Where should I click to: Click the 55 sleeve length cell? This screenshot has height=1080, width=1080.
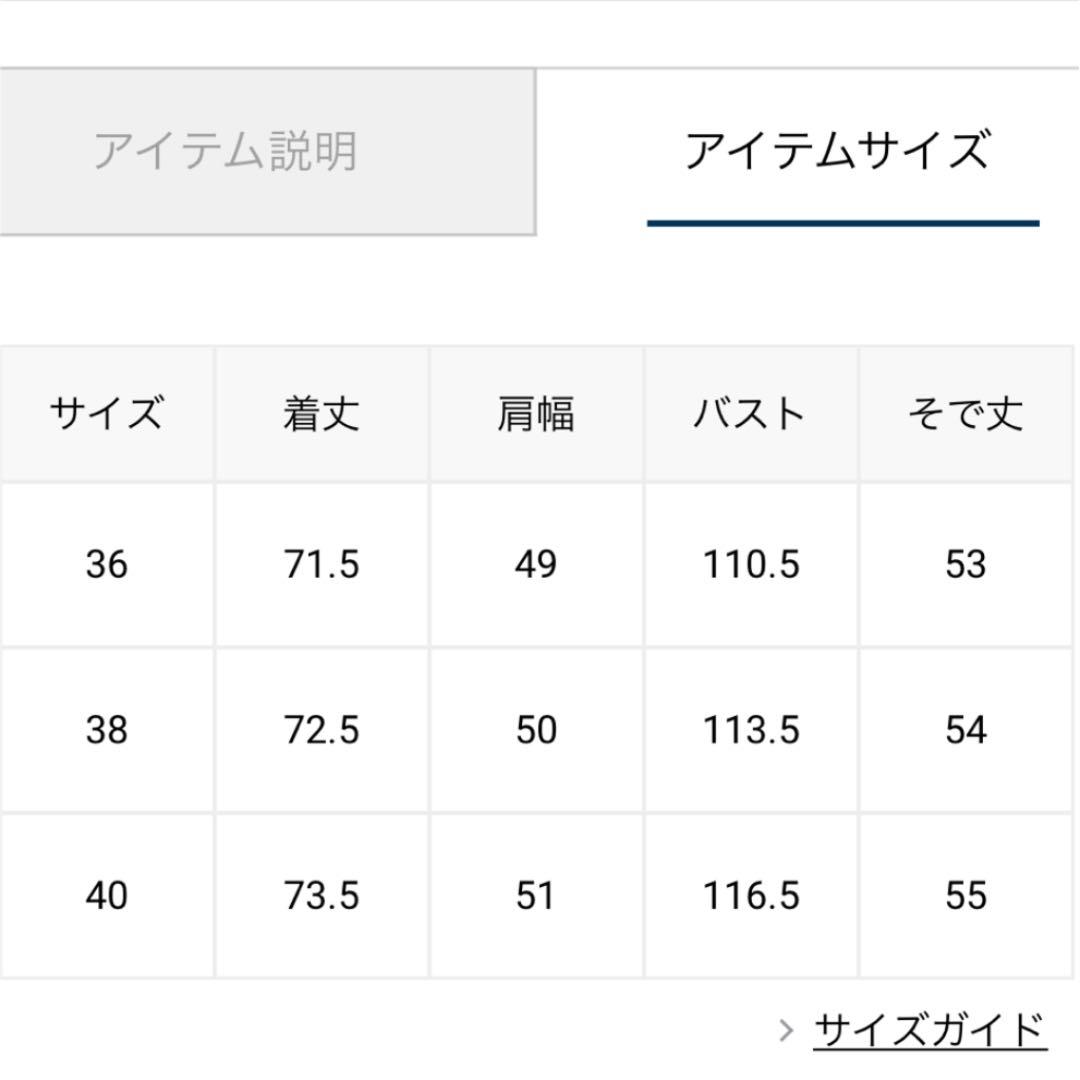pos(965,895)
